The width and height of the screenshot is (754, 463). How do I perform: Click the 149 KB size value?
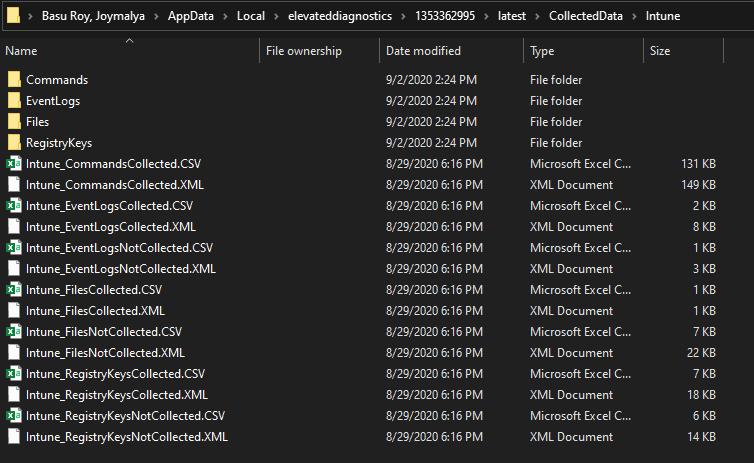pyautogui.click(x=698, y=185)
